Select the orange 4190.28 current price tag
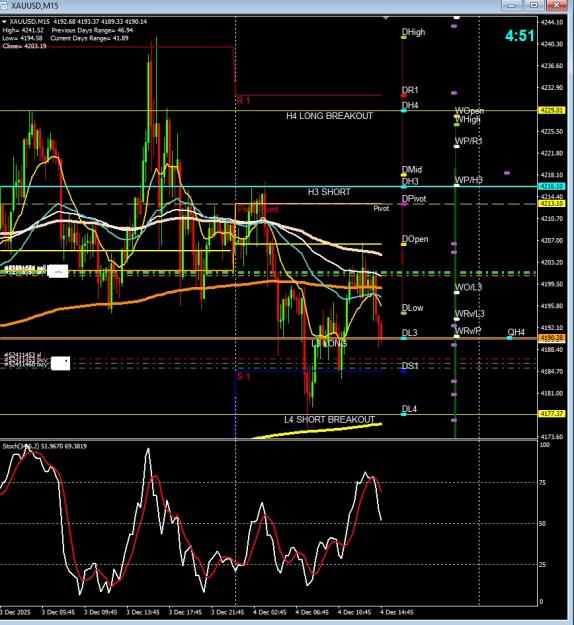The width and height of the screenshot is (574, 625). (552, 338)
